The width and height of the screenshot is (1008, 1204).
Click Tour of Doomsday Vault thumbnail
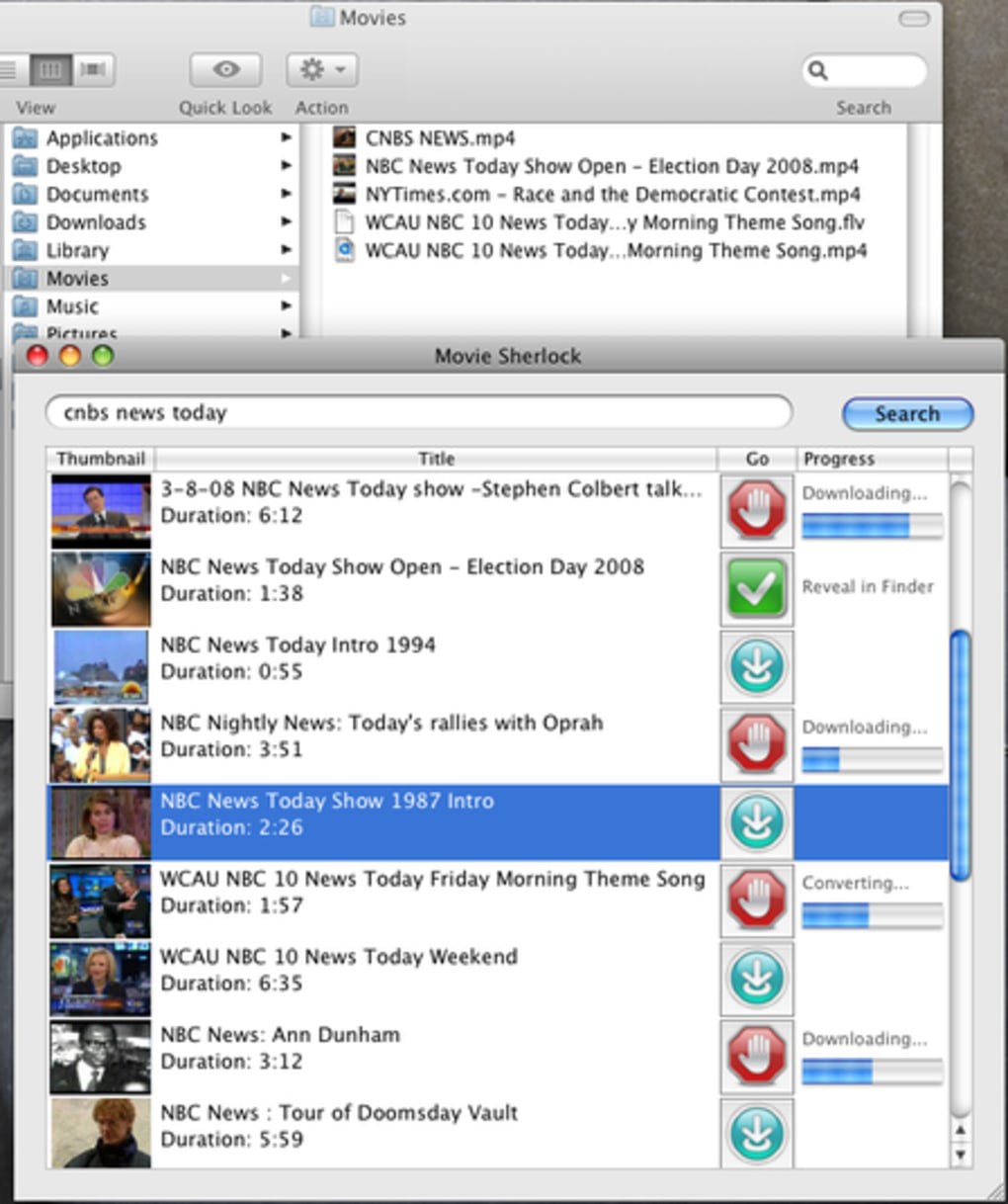pos(101,1133)
